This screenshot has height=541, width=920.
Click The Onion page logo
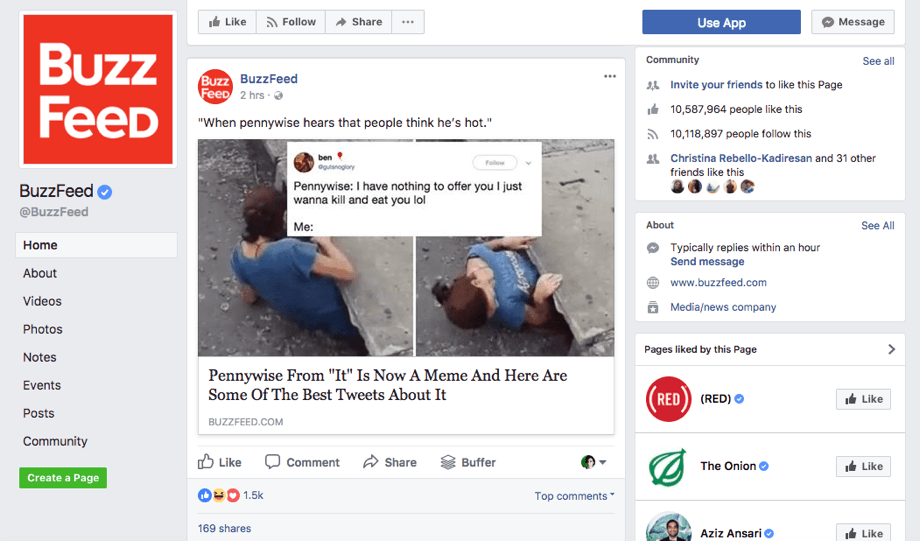coord(668,466)
